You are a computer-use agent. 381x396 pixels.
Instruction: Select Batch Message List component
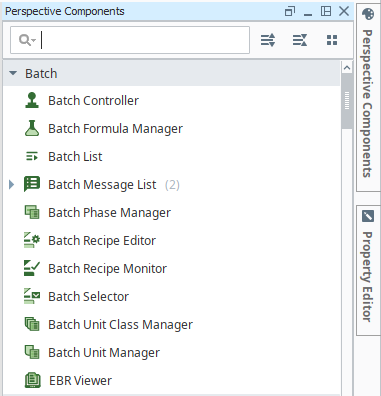(102, 184)
